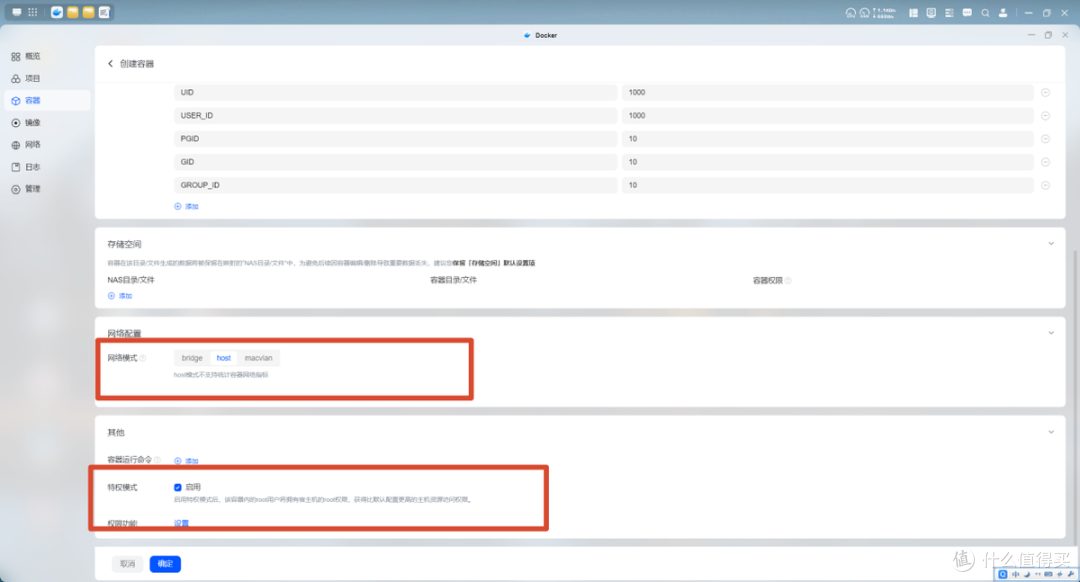Open the app grid launcher icon
The image size is (1080, 582).
coord(32,12)
